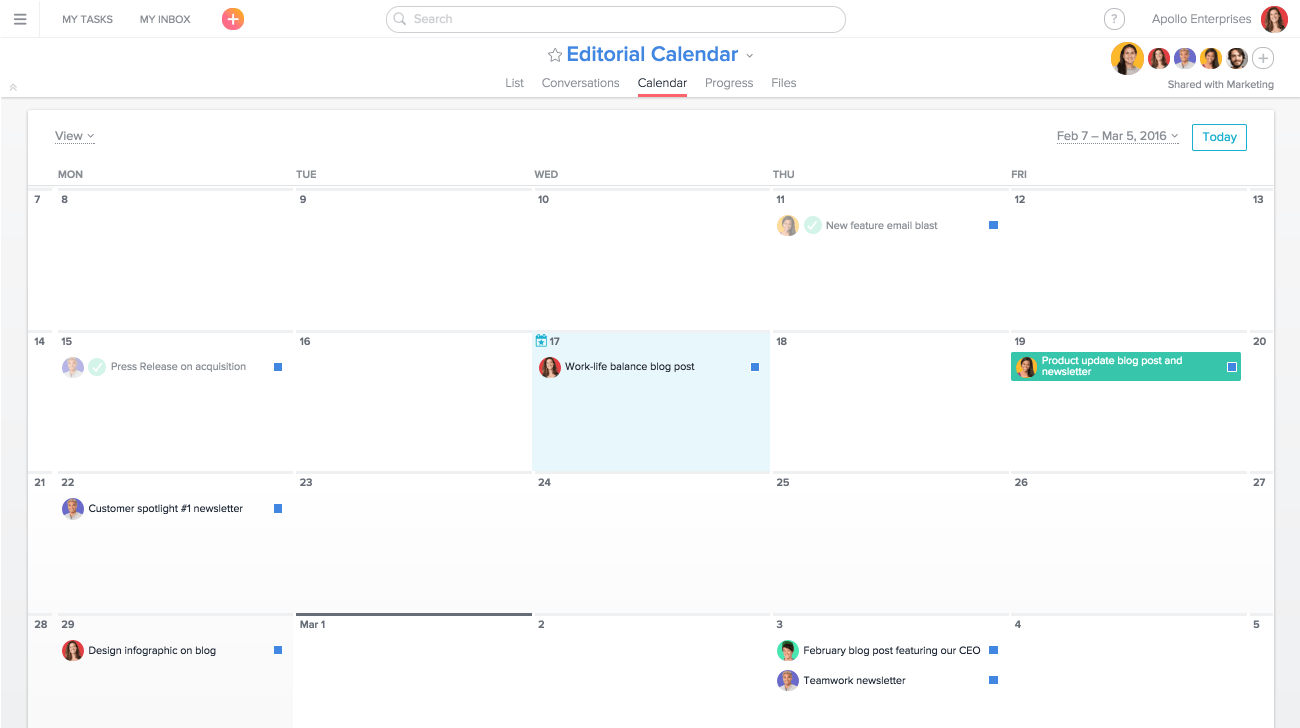Click the Today button
Screen dimensions: 1300x728
[1219, 137]
